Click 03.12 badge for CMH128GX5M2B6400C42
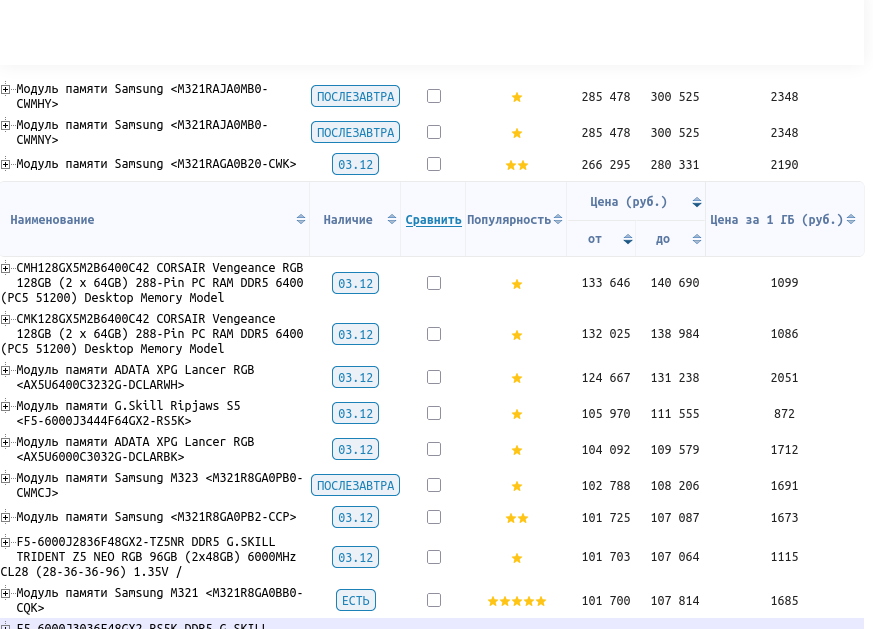873x629 pixels. 355,283
